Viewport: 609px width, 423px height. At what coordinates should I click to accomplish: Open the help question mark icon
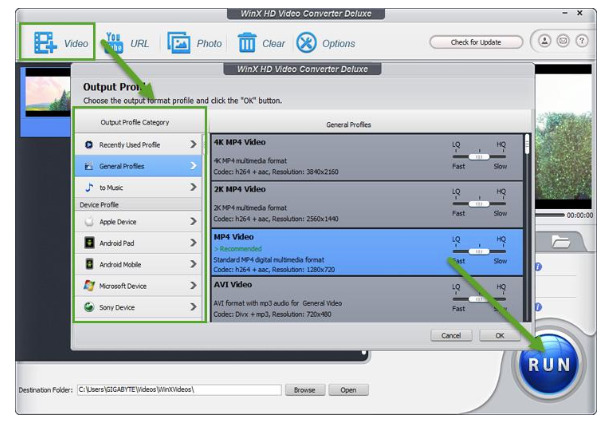(x=582, y=40)
